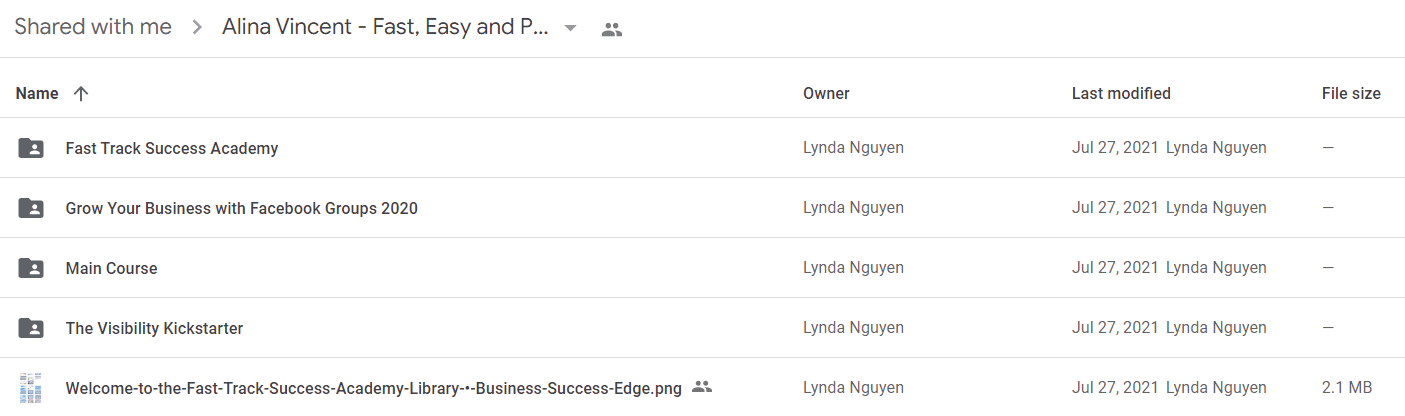Image resolution: width=1405 pixels, height=416 pixels.
Task: Open the folder title dropdown arrow
Action: (570, 28)
